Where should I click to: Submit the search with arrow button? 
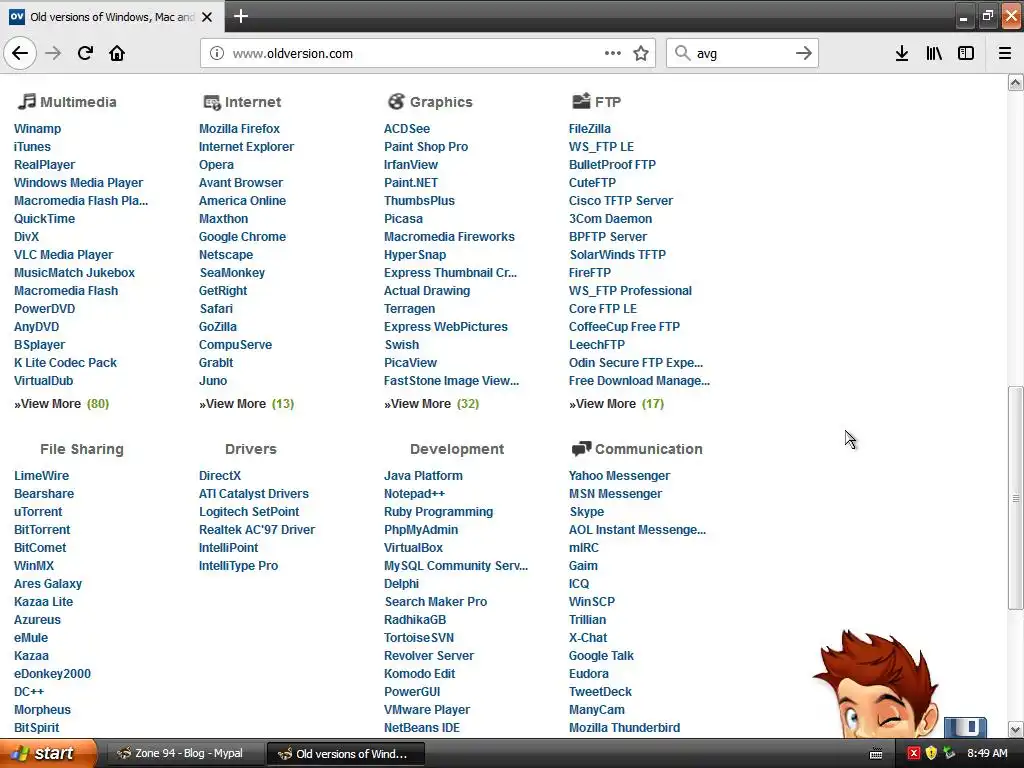803,53
